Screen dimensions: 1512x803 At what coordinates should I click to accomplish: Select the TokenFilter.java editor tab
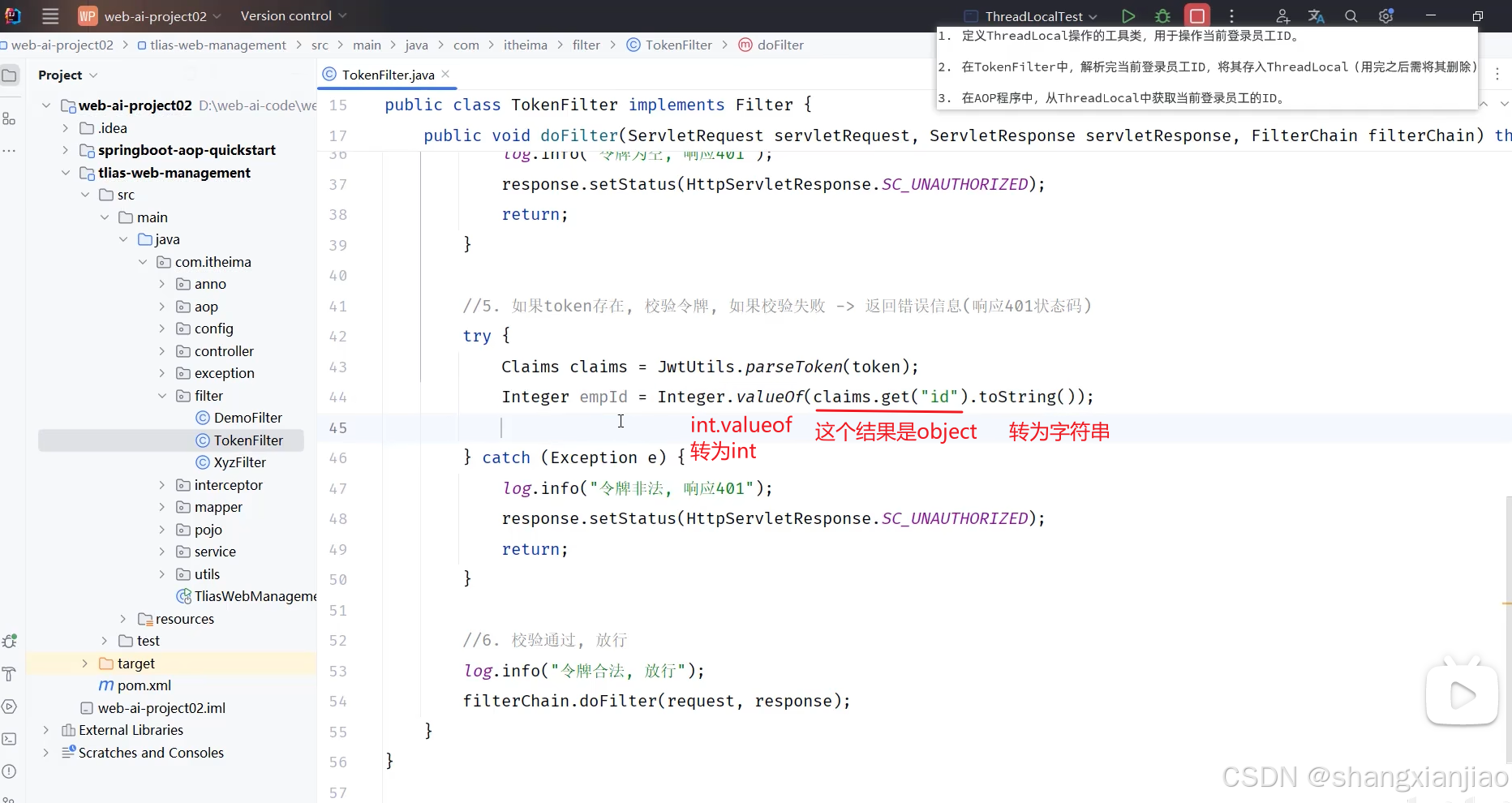point(385,75)
